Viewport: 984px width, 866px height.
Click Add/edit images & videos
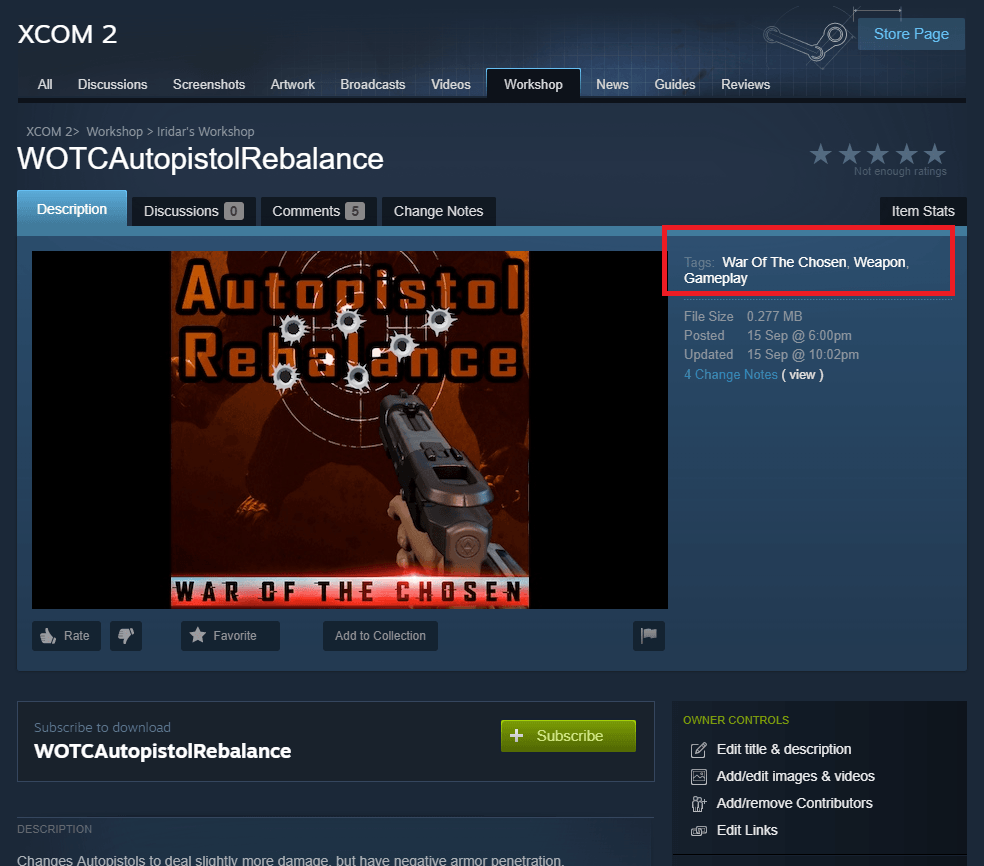click(796, 776)
